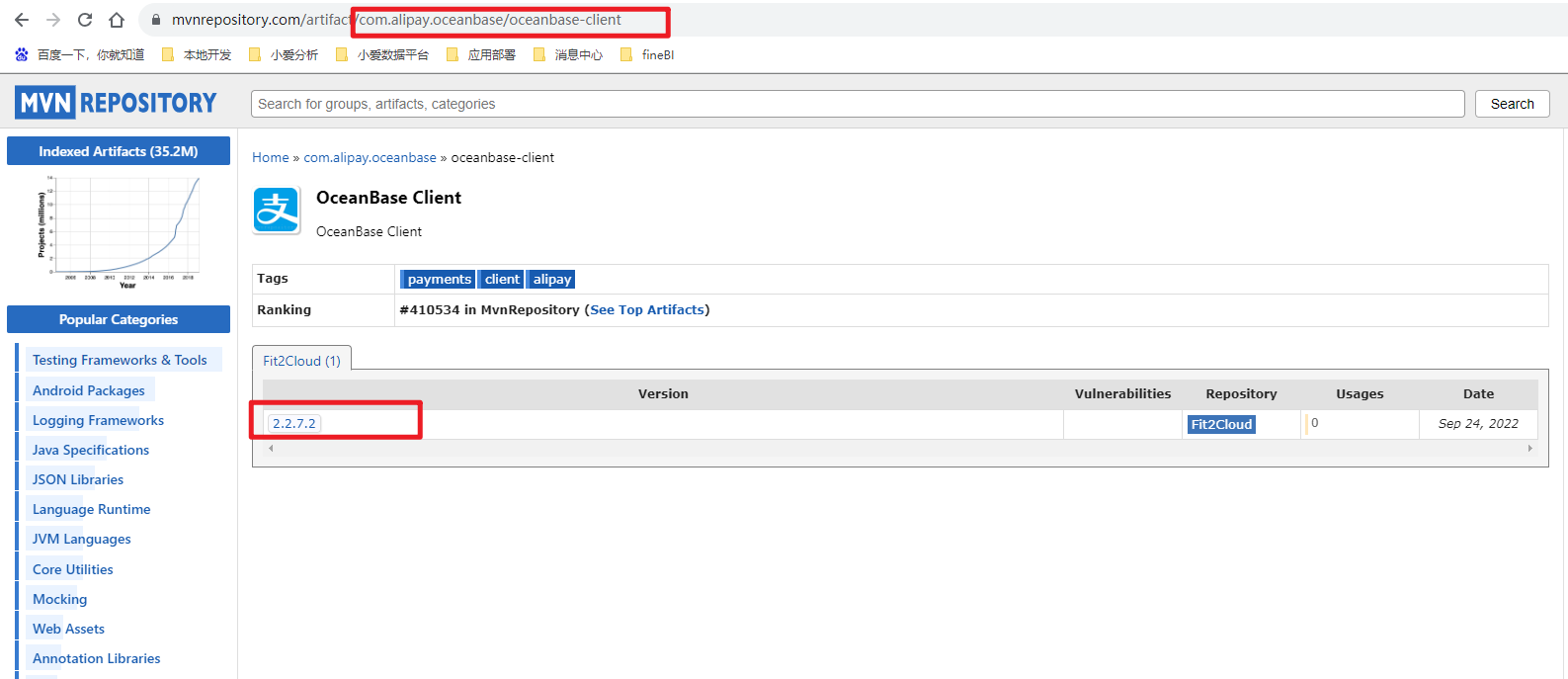Viewport: 1568px width, 679px height.
Task: Click the table scroll-left arrow
Action: click(x=271, y=449)
